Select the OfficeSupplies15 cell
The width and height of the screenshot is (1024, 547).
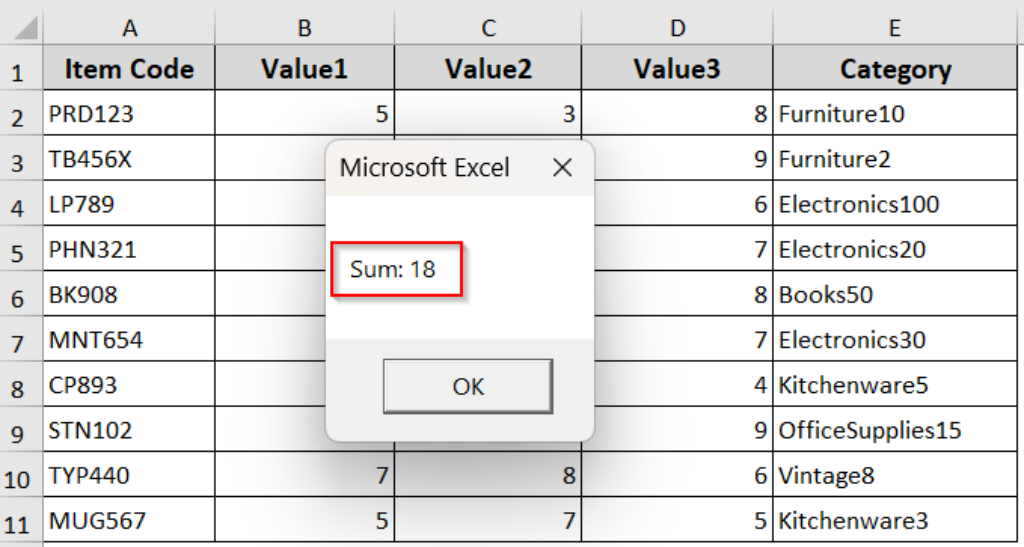point(894,430)
